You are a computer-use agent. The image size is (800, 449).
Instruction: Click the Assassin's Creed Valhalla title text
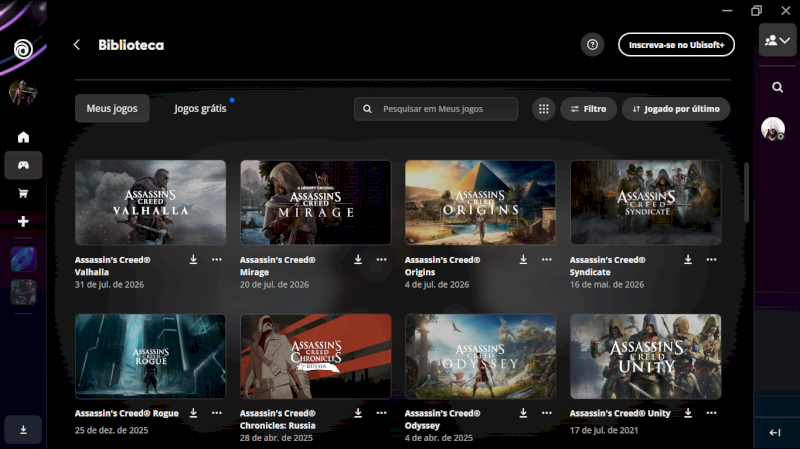coord(112,266)
